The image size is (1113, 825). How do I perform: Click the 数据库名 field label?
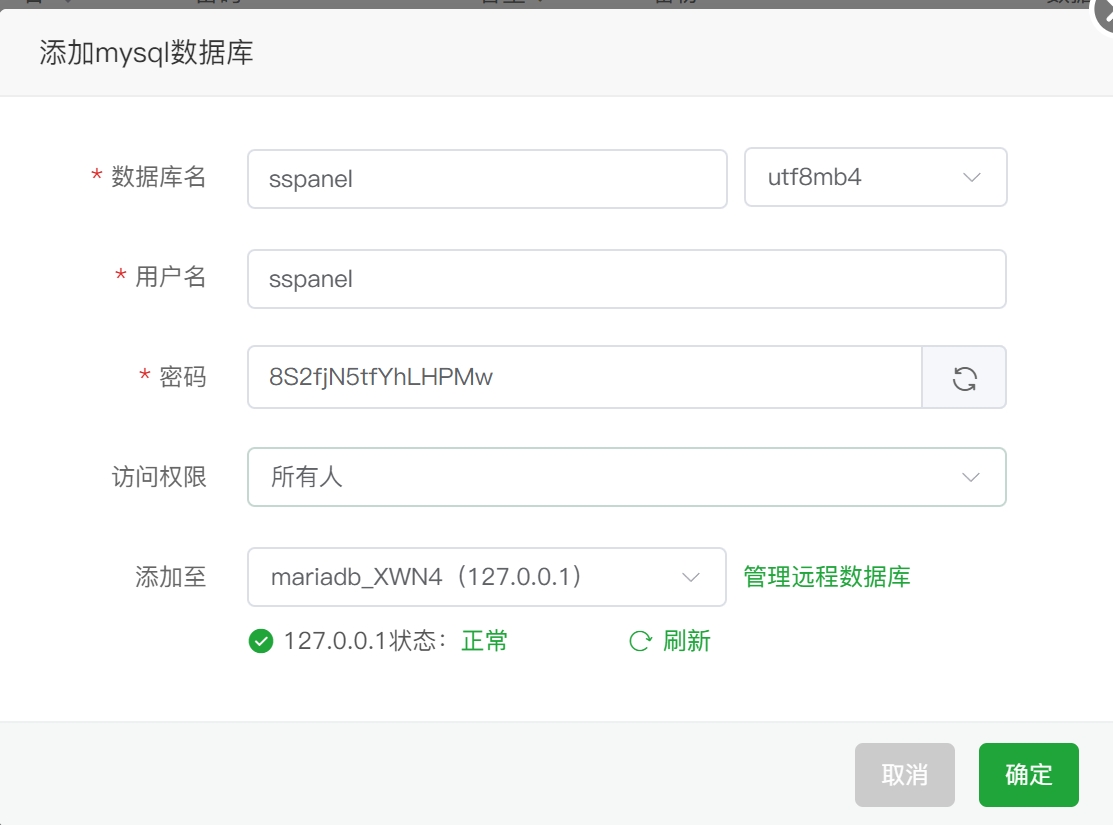[x=158, y=177]
